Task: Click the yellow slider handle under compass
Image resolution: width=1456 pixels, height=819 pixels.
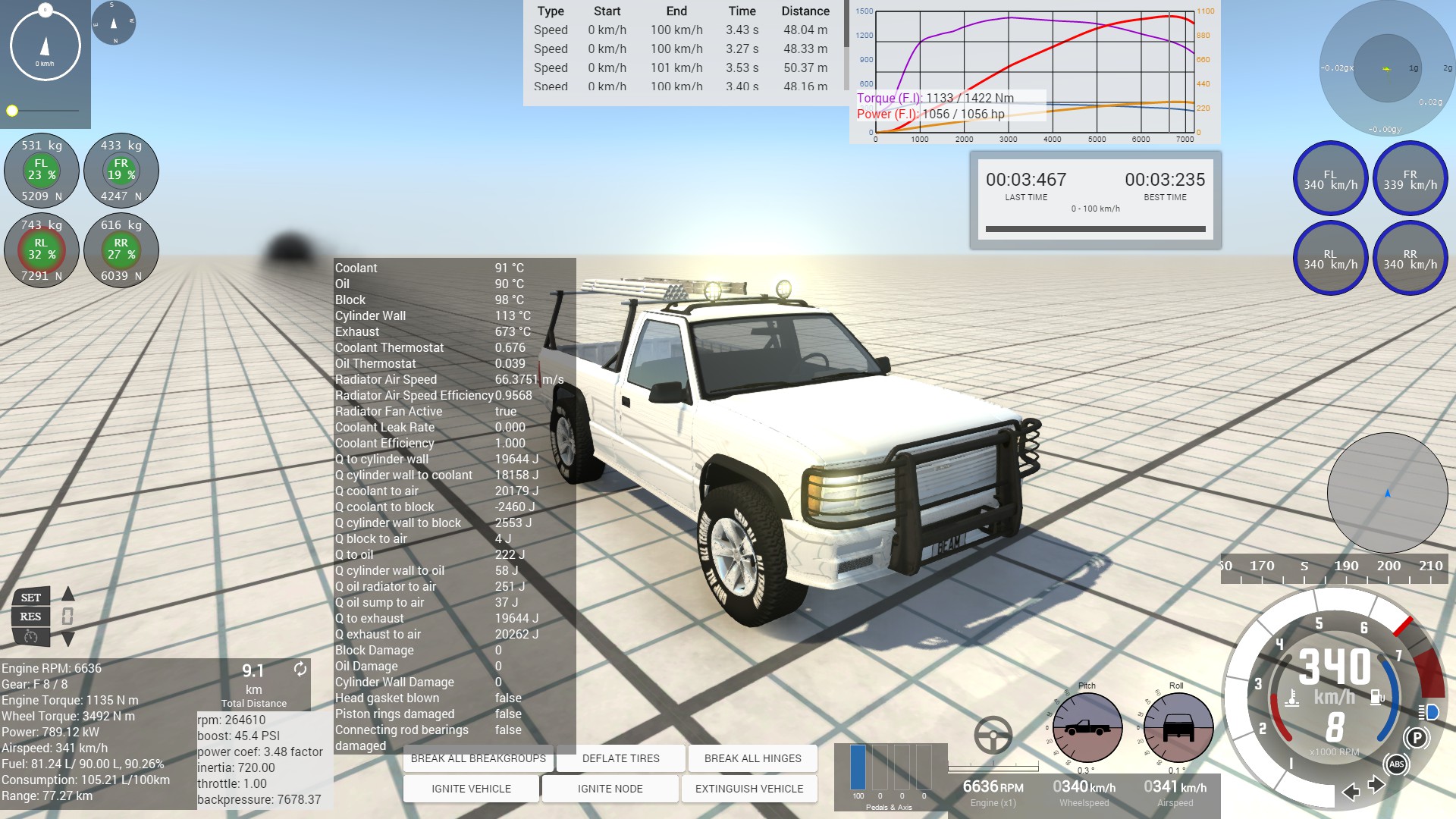Action: pos(12,111)
